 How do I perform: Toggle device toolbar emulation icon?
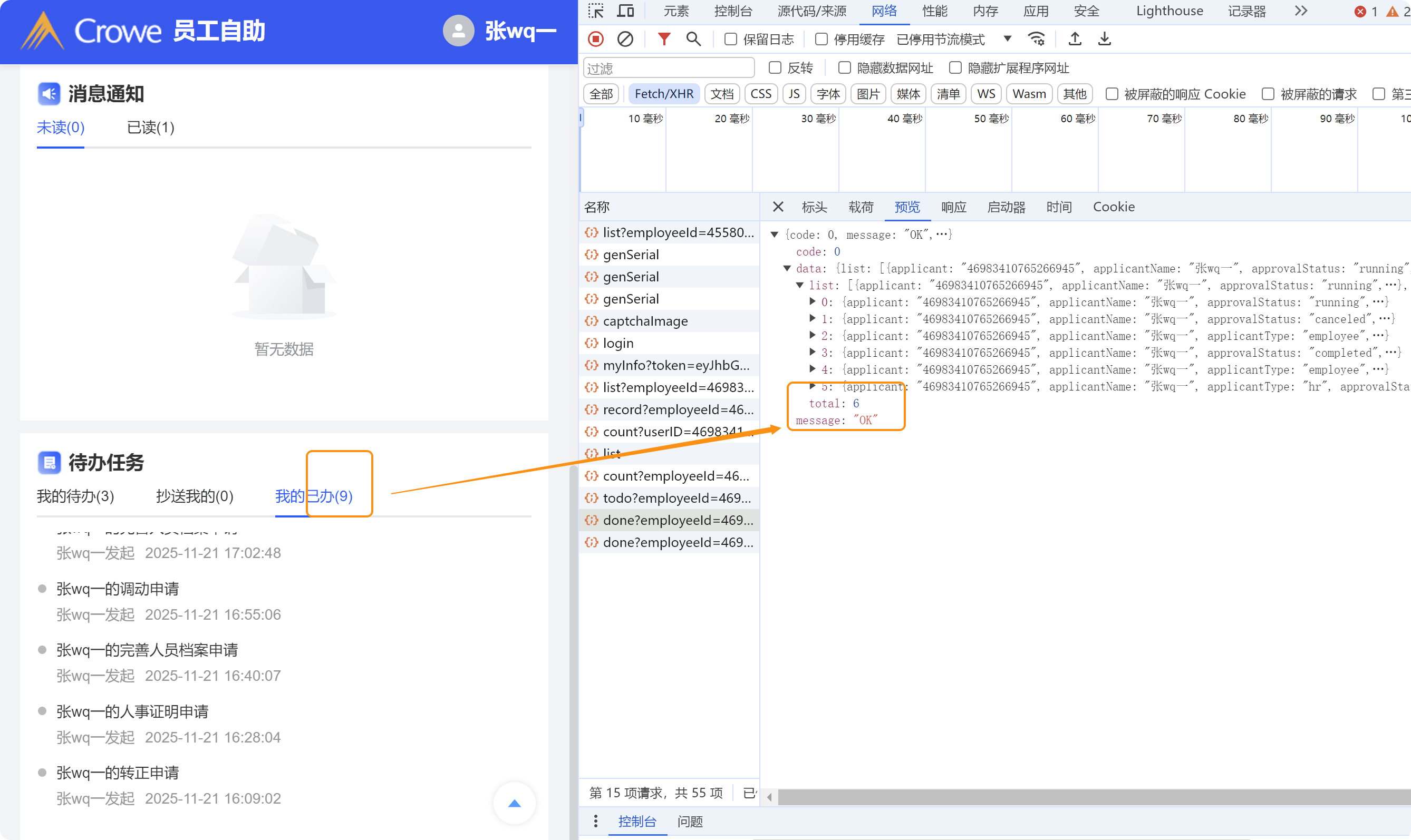[x=625, y=11]
